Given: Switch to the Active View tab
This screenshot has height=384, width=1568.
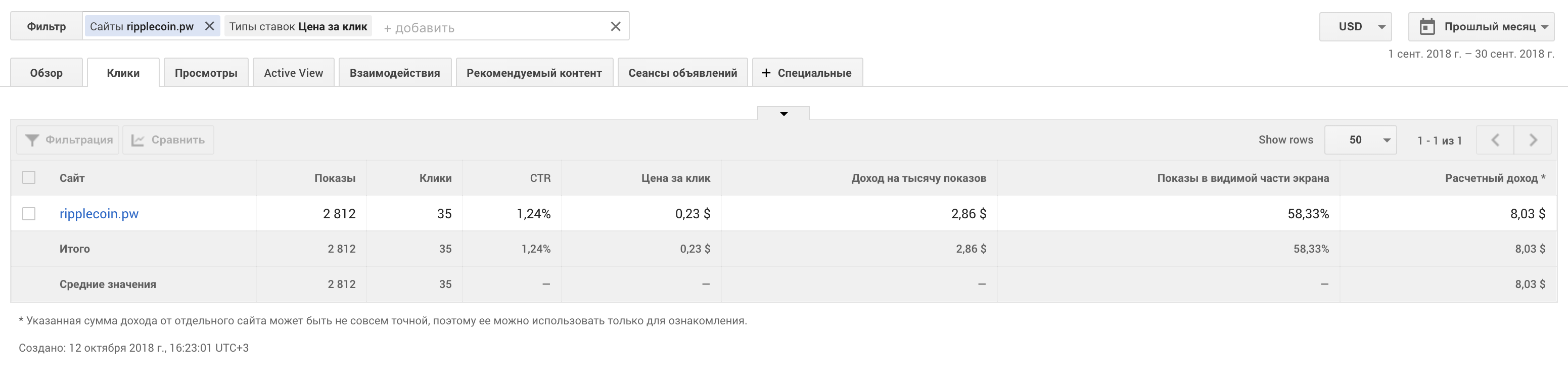Looking at the screenshot, I should tap(293, 73).
